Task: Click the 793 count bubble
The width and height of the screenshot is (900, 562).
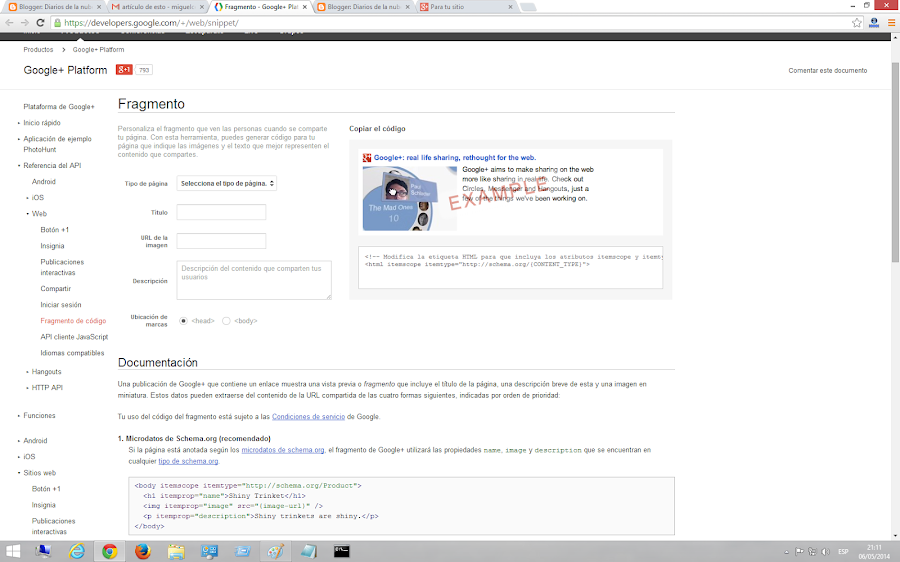Action: pyautogui.click(x=143, y=70)
